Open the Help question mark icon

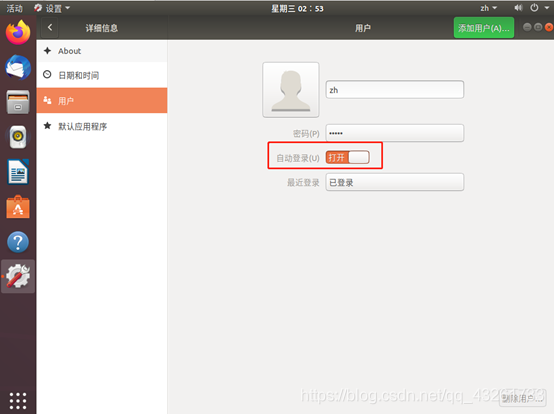pyautogui.click(x=18, y=242)
